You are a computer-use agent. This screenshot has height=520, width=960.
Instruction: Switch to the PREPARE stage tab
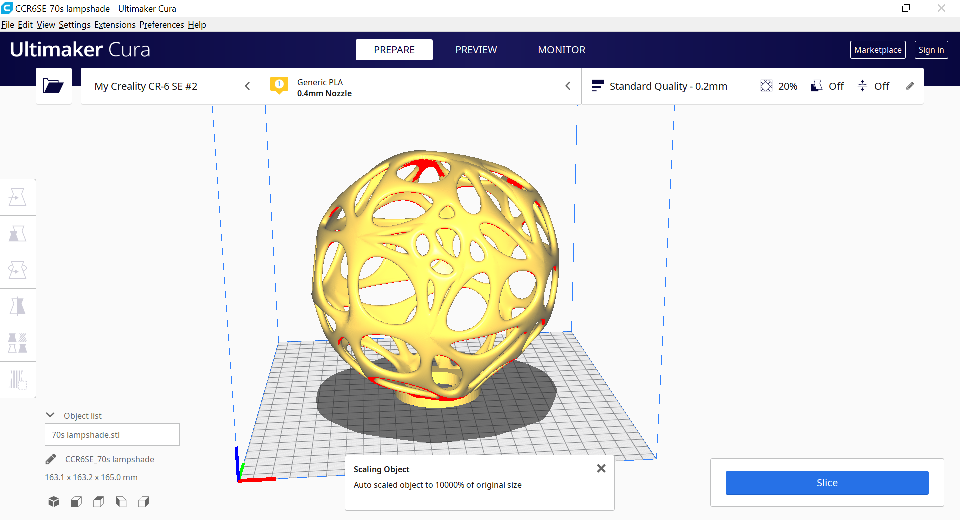click(394, 50)
